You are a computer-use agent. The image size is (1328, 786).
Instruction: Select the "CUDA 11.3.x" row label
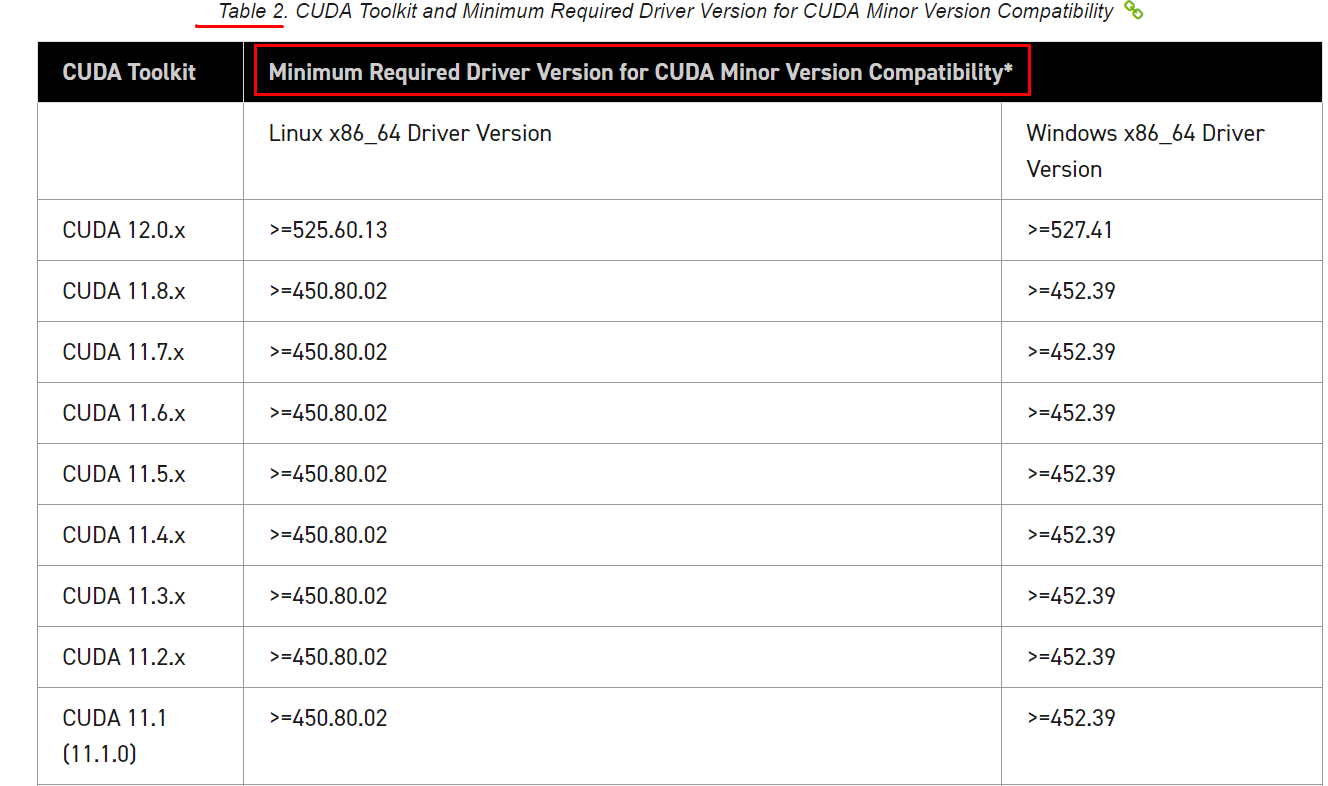pyautogui.click(x=124, y=596)
